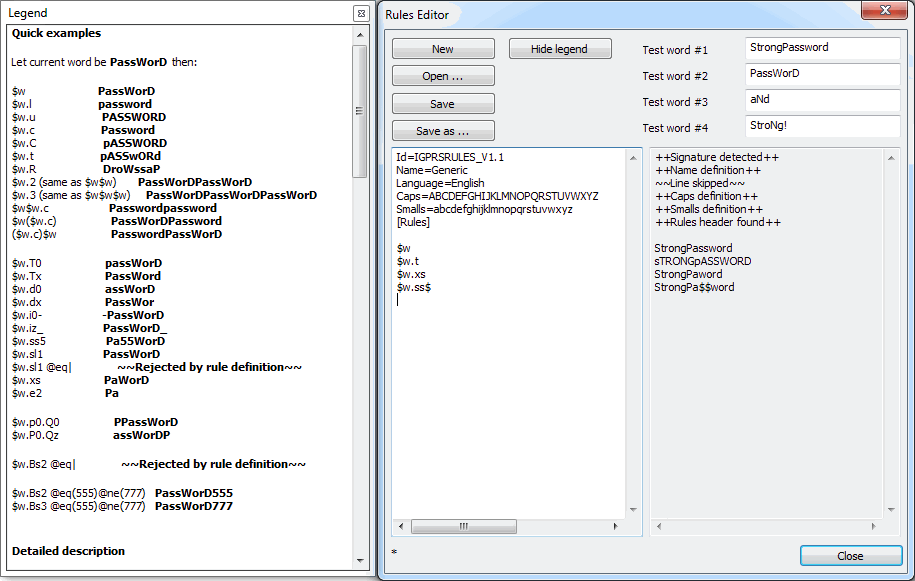Click the $w.R legend example row
The height and width of the screenshot is (581, 915).
86,169
